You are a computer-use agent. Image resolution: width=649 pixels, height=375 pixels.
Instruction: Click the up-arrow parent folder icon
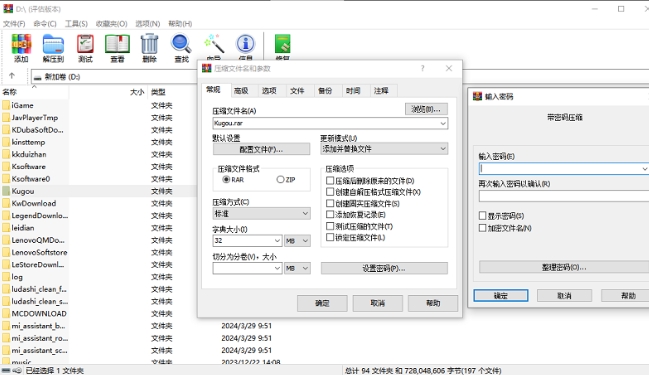[12, 76]
